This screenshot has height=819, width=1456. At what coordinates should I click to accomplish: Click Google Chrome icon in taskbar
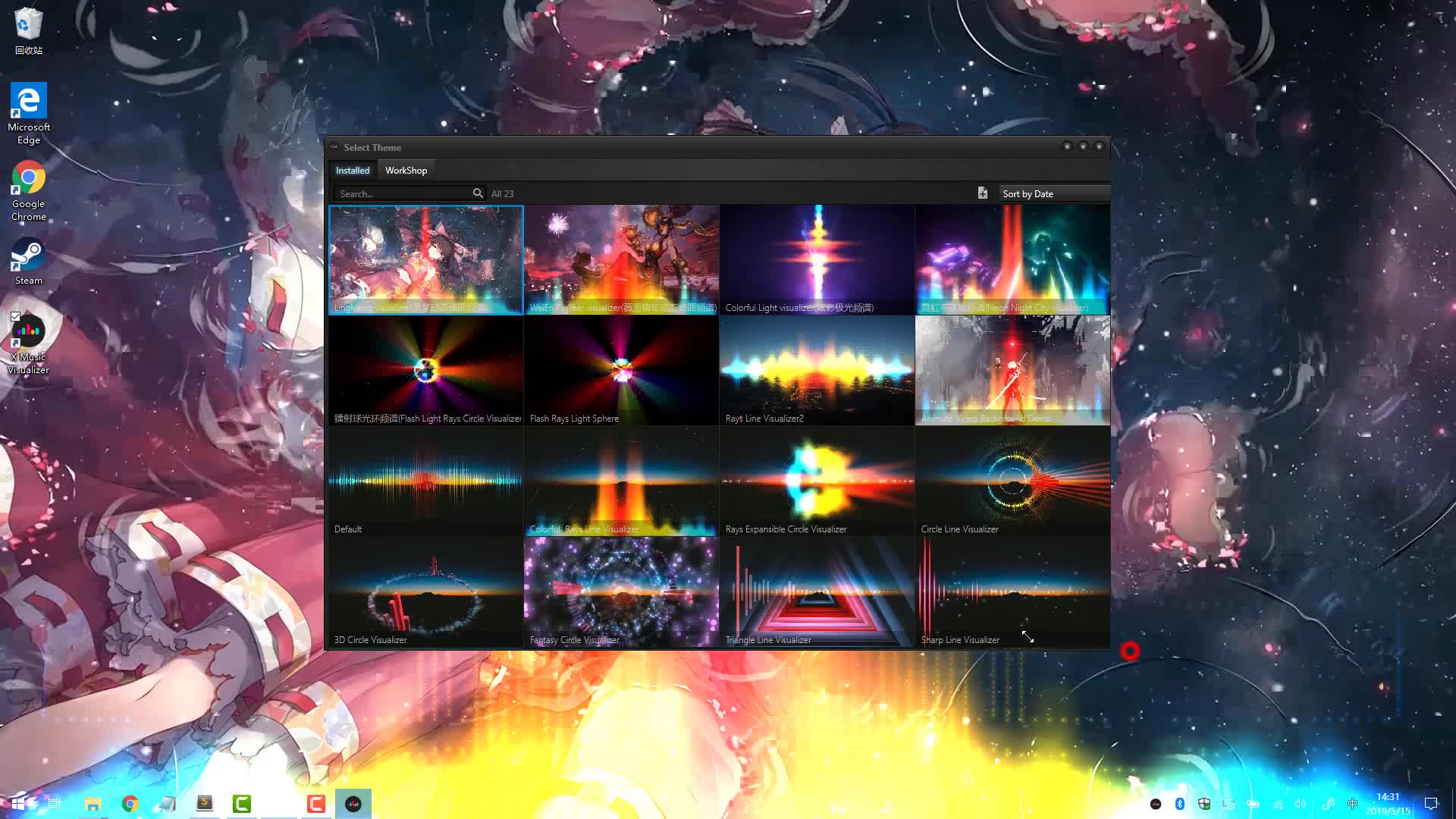(x=130, y=804)
